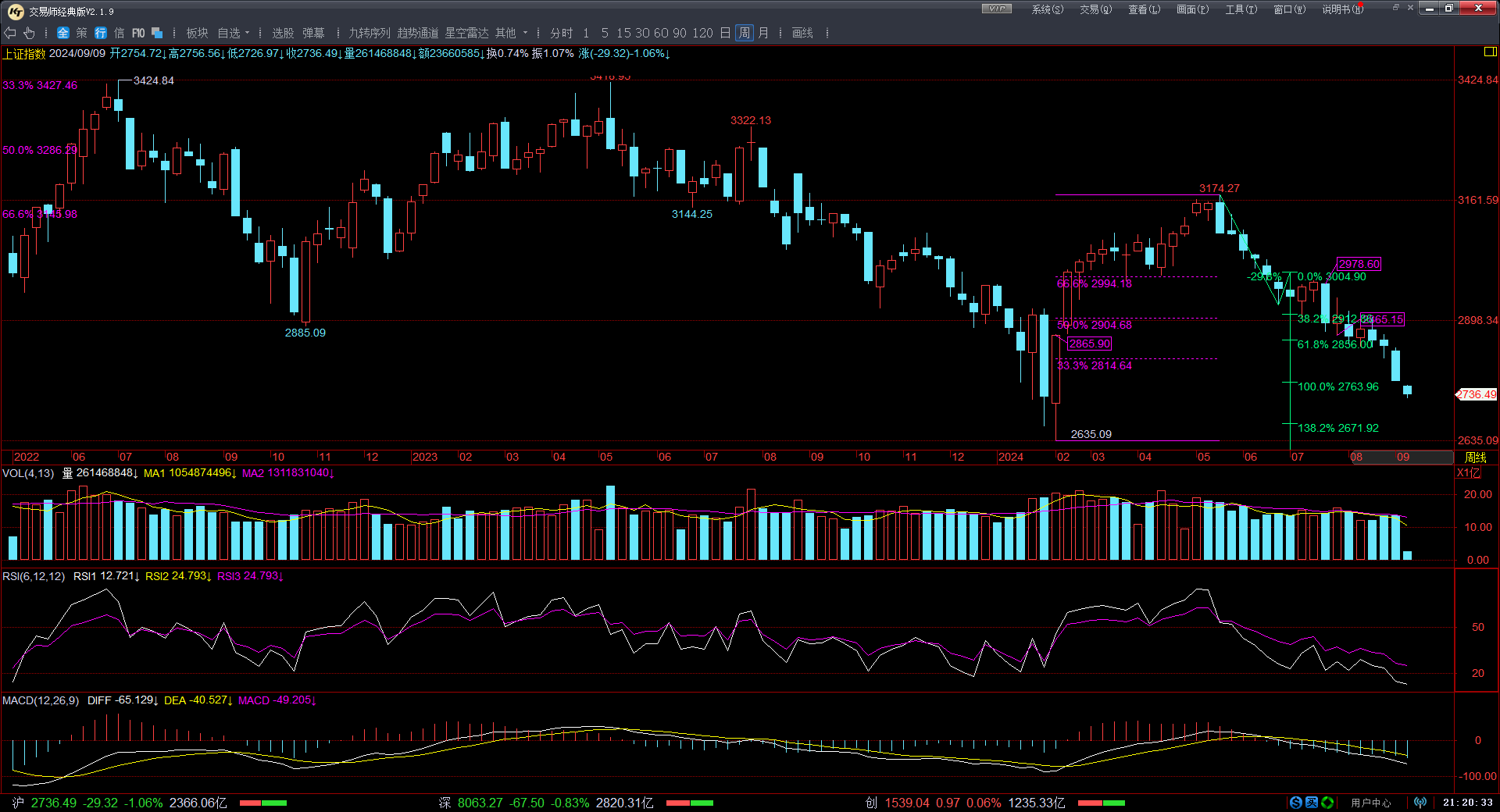This screenshot has width=1500, height=812.
Task: Click the RSI(6,12,12) indicator label
Action: pyautogui.click(x=34, y=576)
